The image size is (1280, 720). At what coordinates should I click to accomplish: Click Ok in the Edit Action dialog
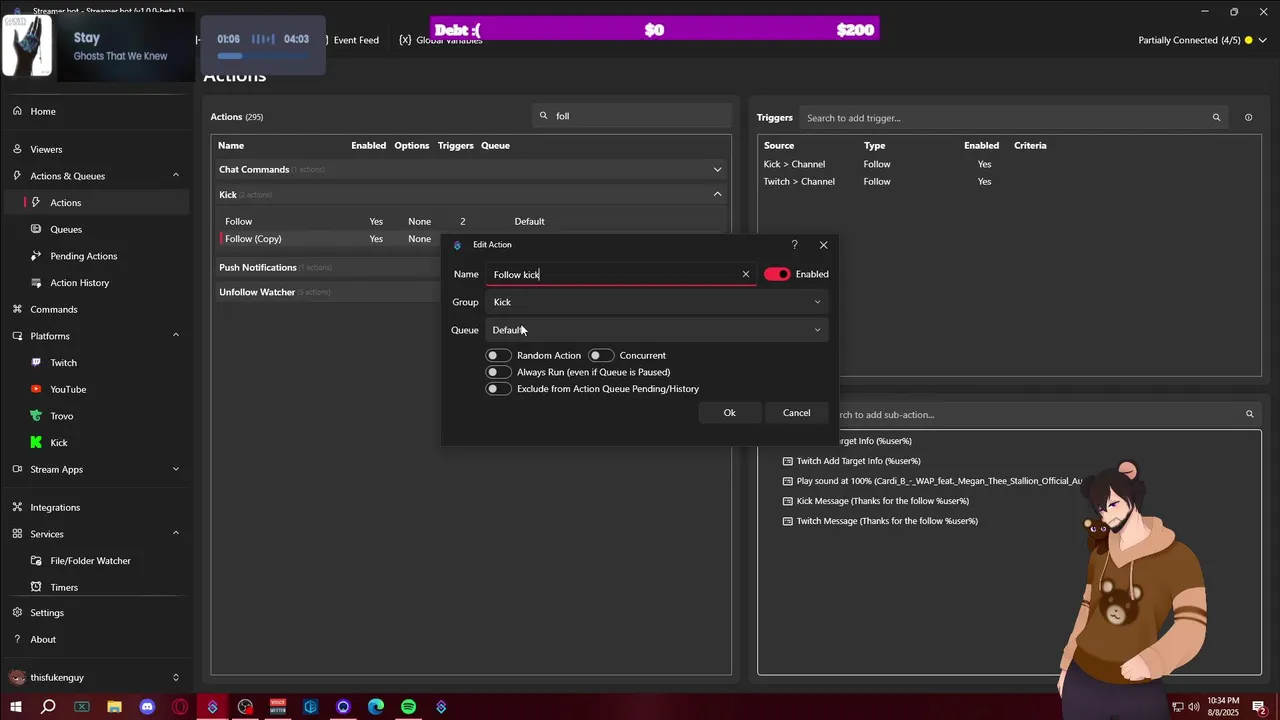(730, 413)
